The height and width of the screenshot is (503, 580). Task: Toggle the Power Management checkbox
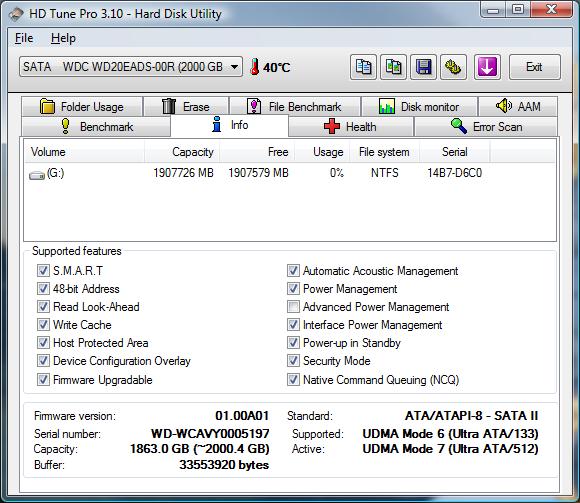(x=293, y=288)
